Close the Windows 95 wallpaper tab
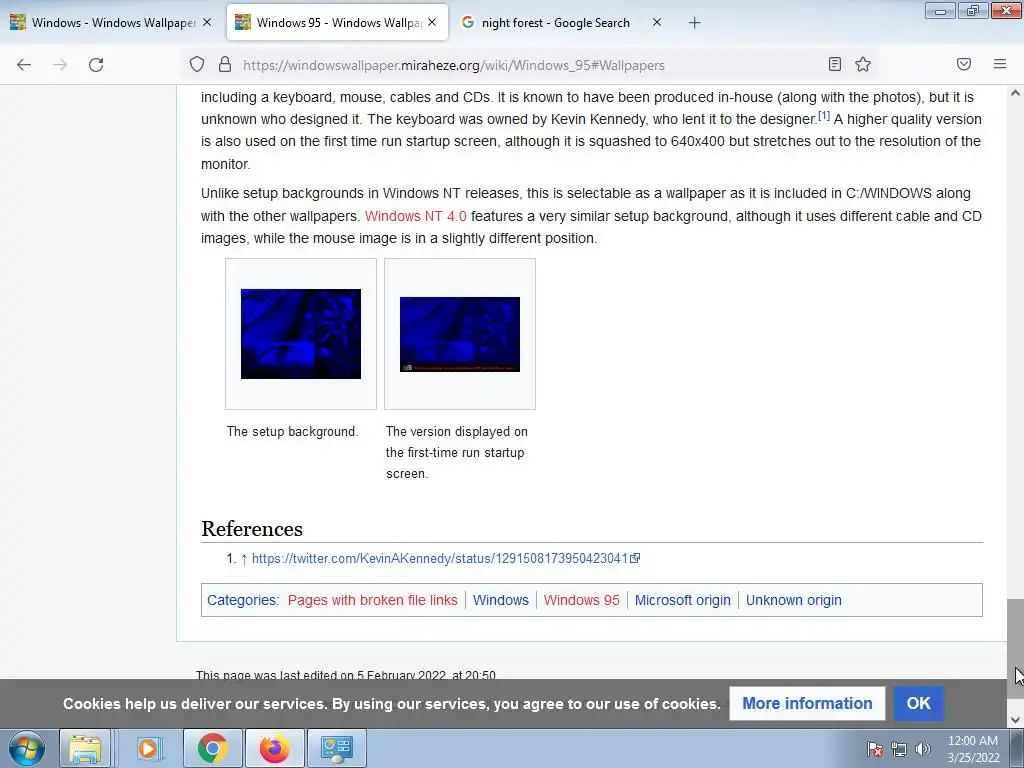This screenshot has width=1024, height=768. click(x=432, y=22)
